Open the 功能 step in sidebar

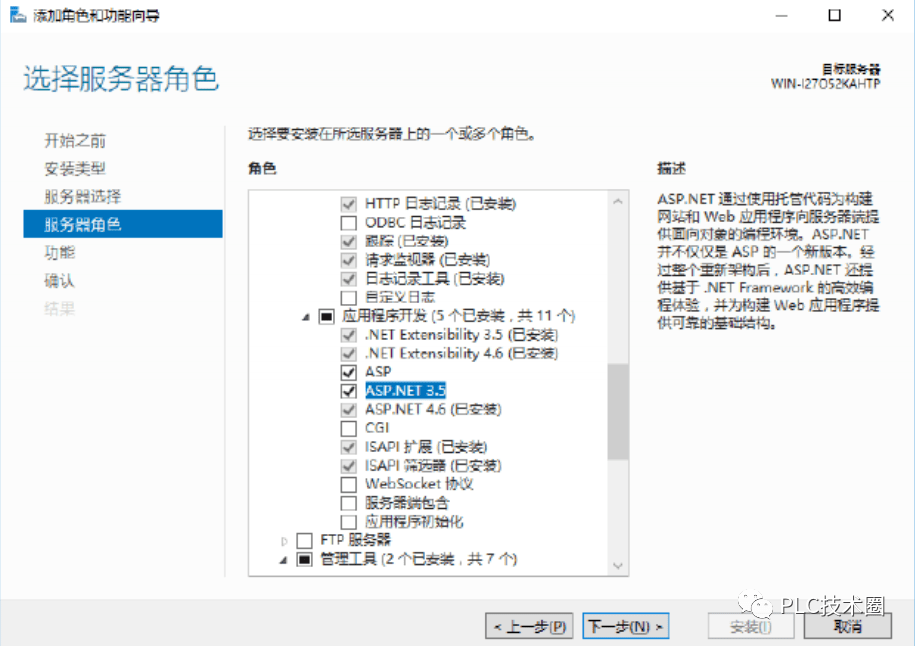click(60, 253)
